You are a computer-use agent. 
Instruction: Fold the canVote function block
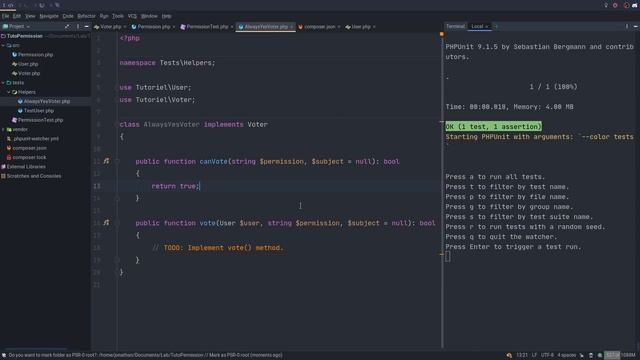click(x=117, y=162)
